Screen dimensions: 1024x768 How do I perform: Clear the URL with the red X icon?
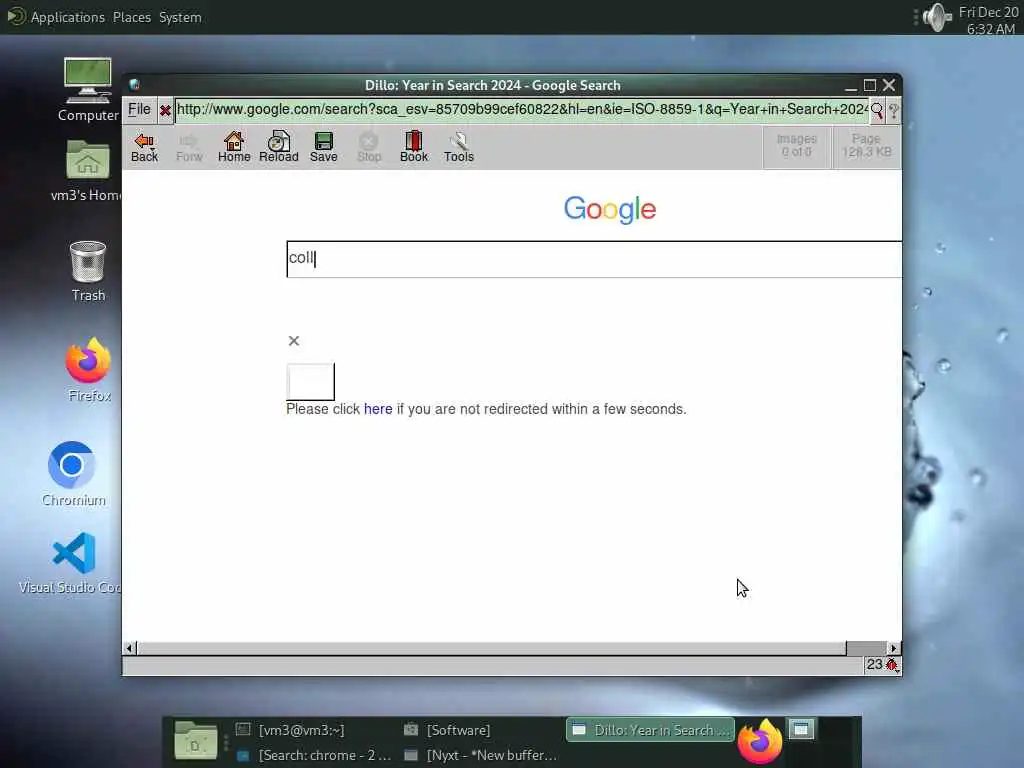coord(165,110)
